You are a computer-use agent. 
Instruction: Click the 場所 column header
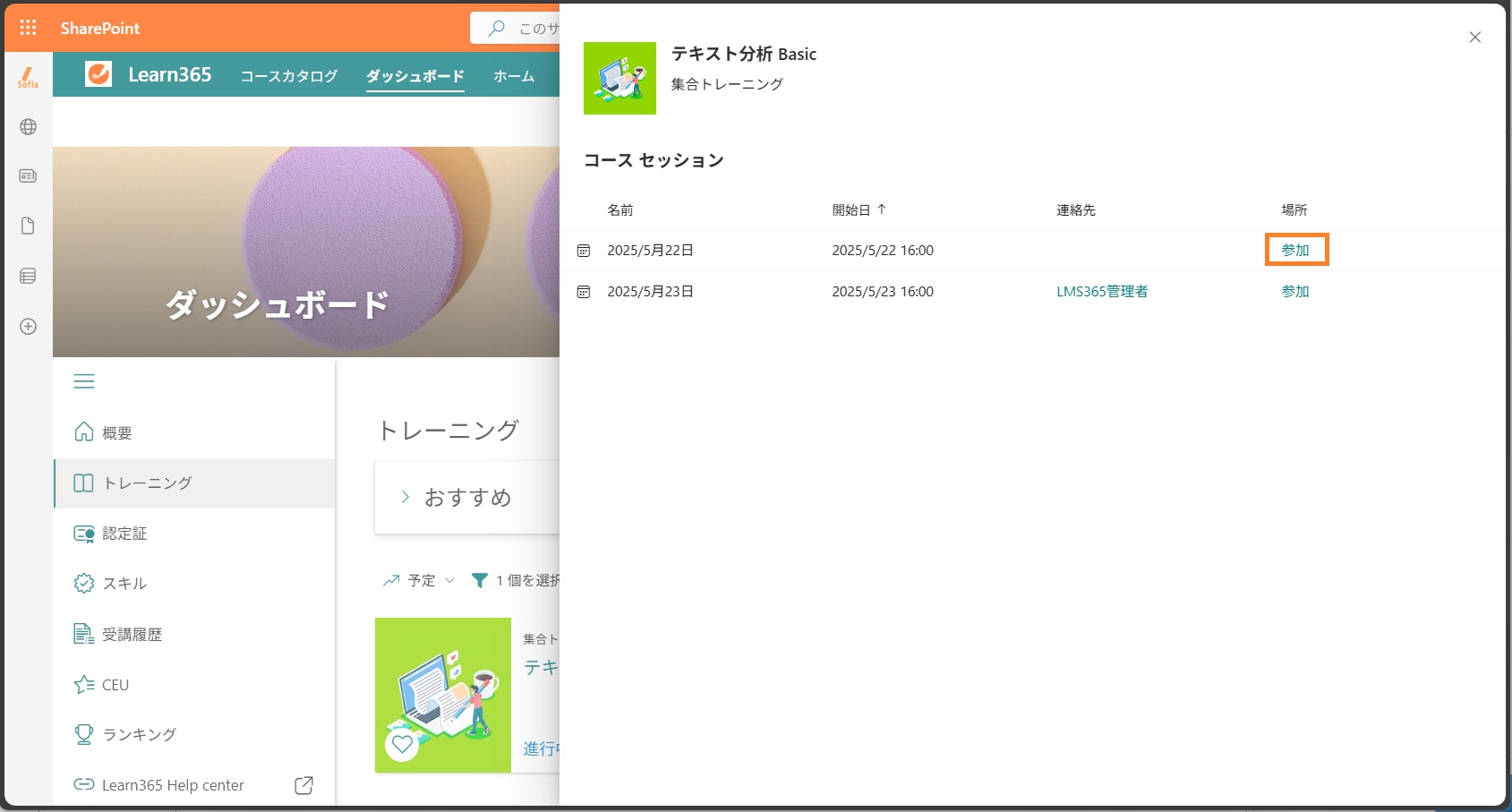tap(1294, 209)
